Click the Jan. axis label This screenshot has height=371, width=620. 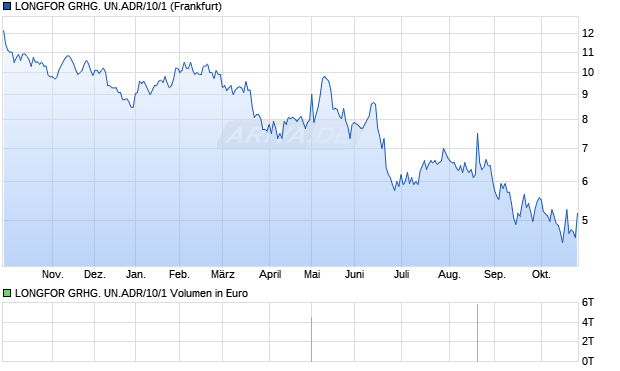tap(136, 274)
